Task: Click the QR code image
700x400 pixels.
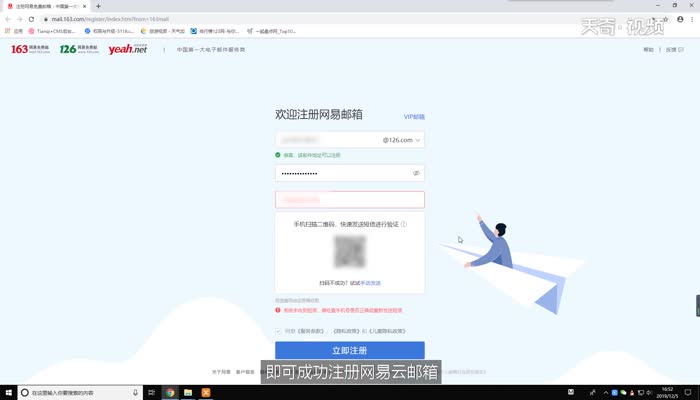Action: click(x=350, y=252)
